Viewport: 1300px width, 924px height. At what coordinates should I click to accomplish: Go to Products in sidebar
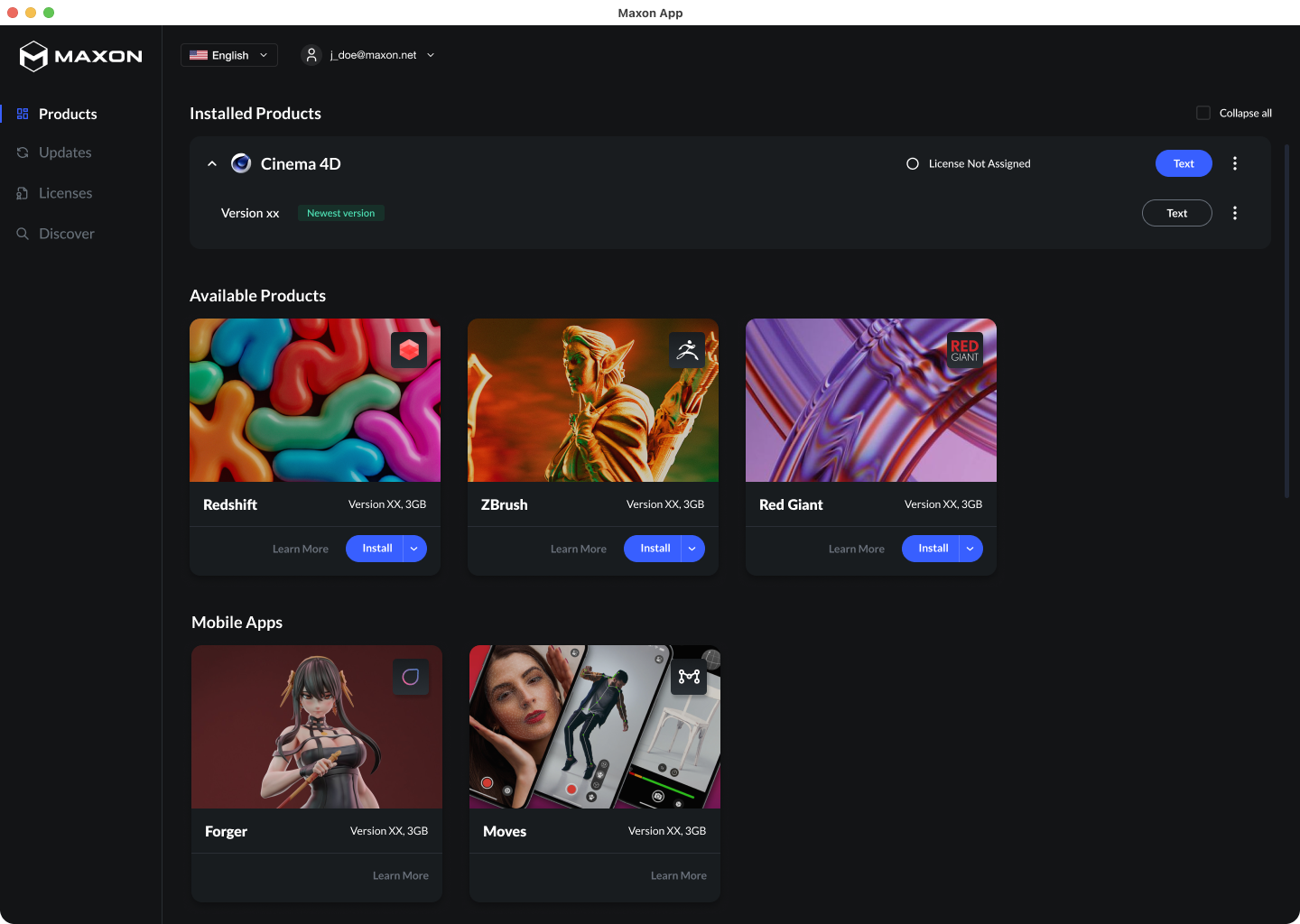point(68,114)
